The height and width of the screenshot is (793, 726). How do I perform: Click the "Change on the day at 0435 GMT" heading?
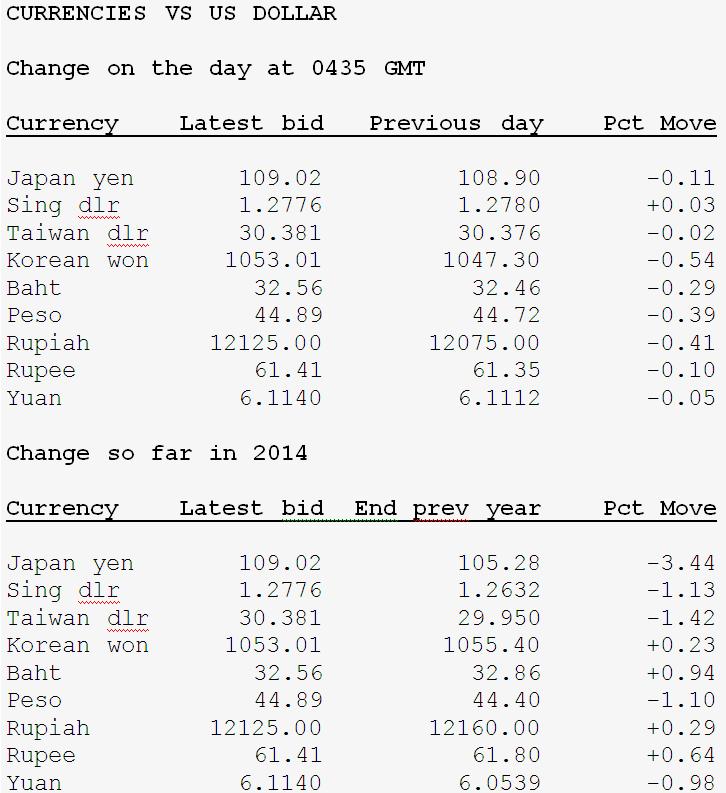point(216,69)
